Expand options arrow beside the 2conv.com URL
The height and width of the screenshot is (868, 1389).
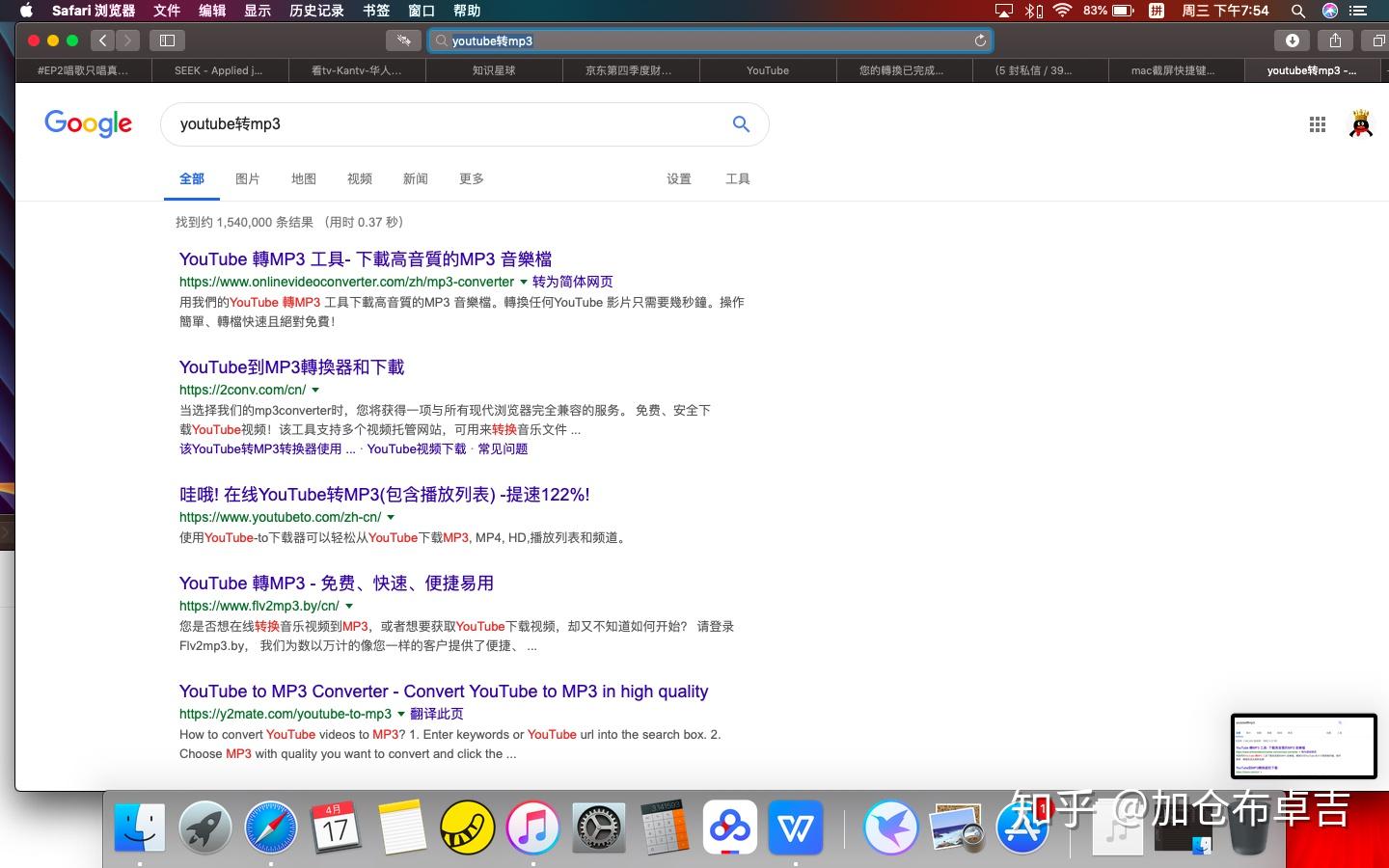[315, 391]
